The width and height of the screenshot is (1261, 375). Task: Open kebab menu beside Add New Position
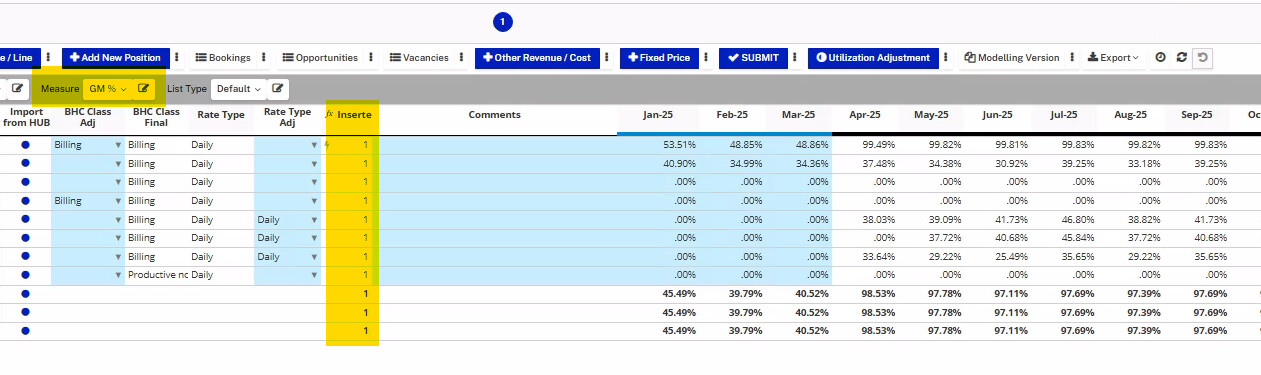(x=177, y=58)
